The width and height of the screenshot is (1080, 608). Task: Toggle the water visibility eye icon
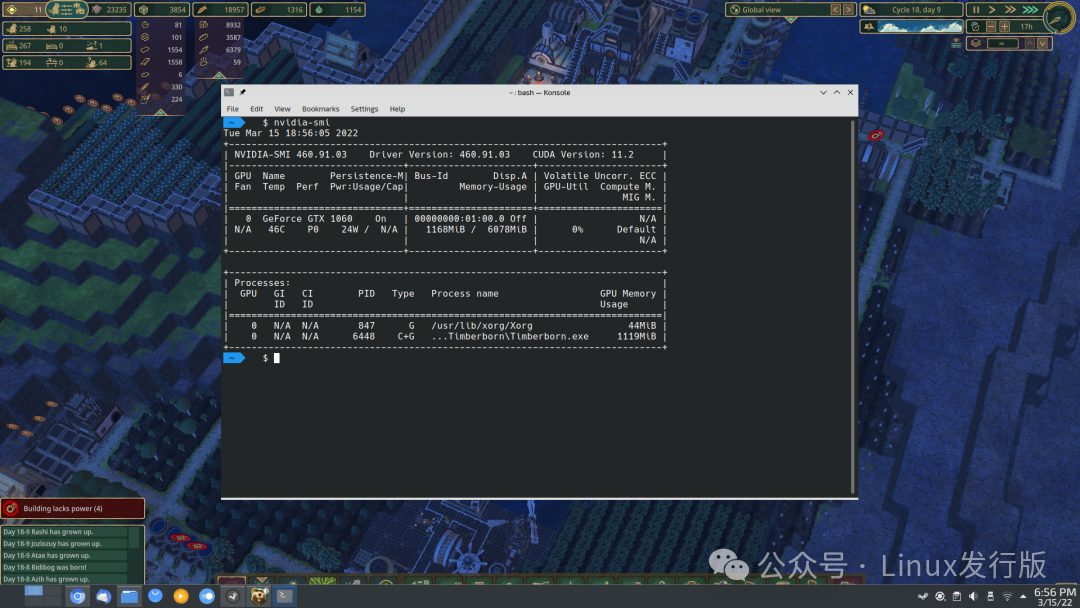point(957,43)
